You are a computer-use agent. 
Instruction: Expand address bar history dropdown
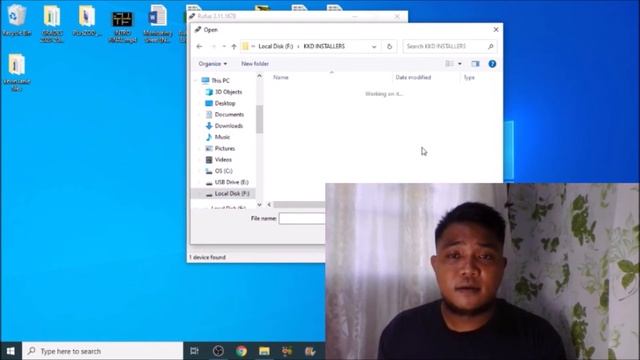(374, 47)
